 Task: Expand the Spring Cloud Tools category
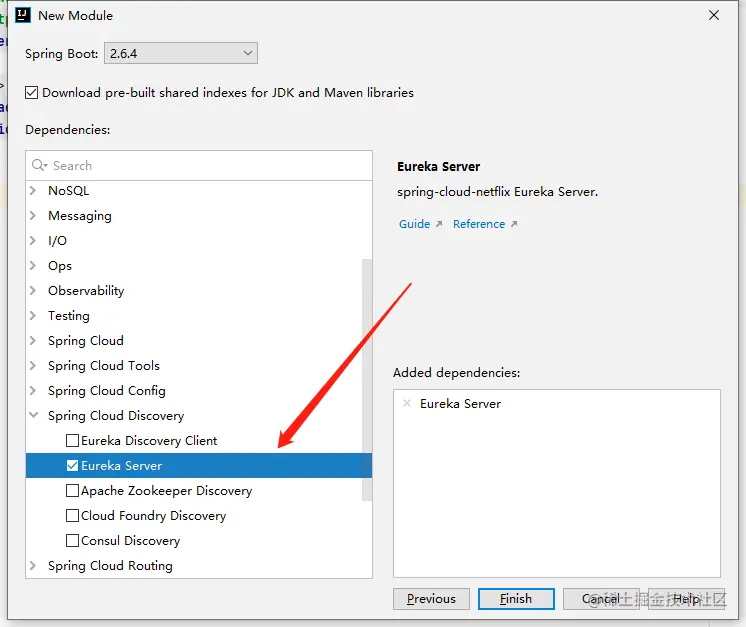[33, 365]
